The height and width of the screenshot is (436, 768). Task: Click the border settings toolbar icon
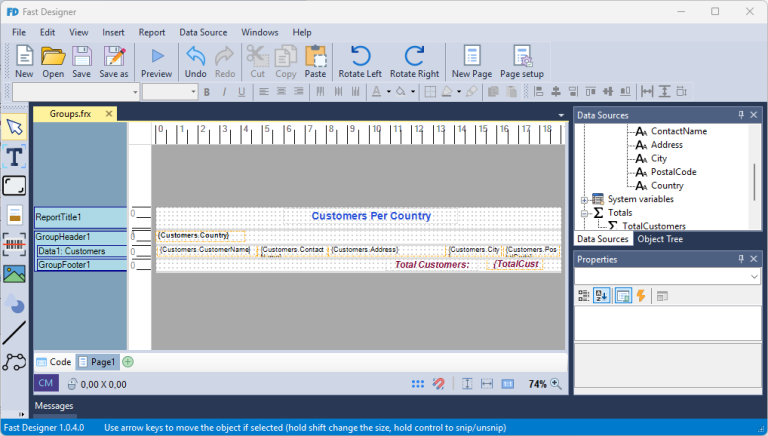[x=430, y=92]
